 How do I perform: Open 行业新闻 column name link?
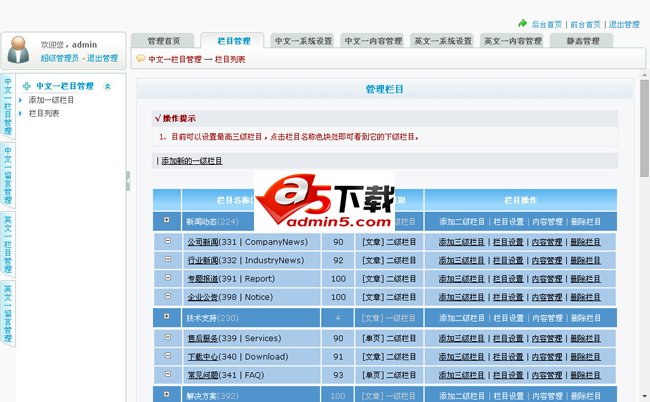pyautogui.click(x=203, y=260)
